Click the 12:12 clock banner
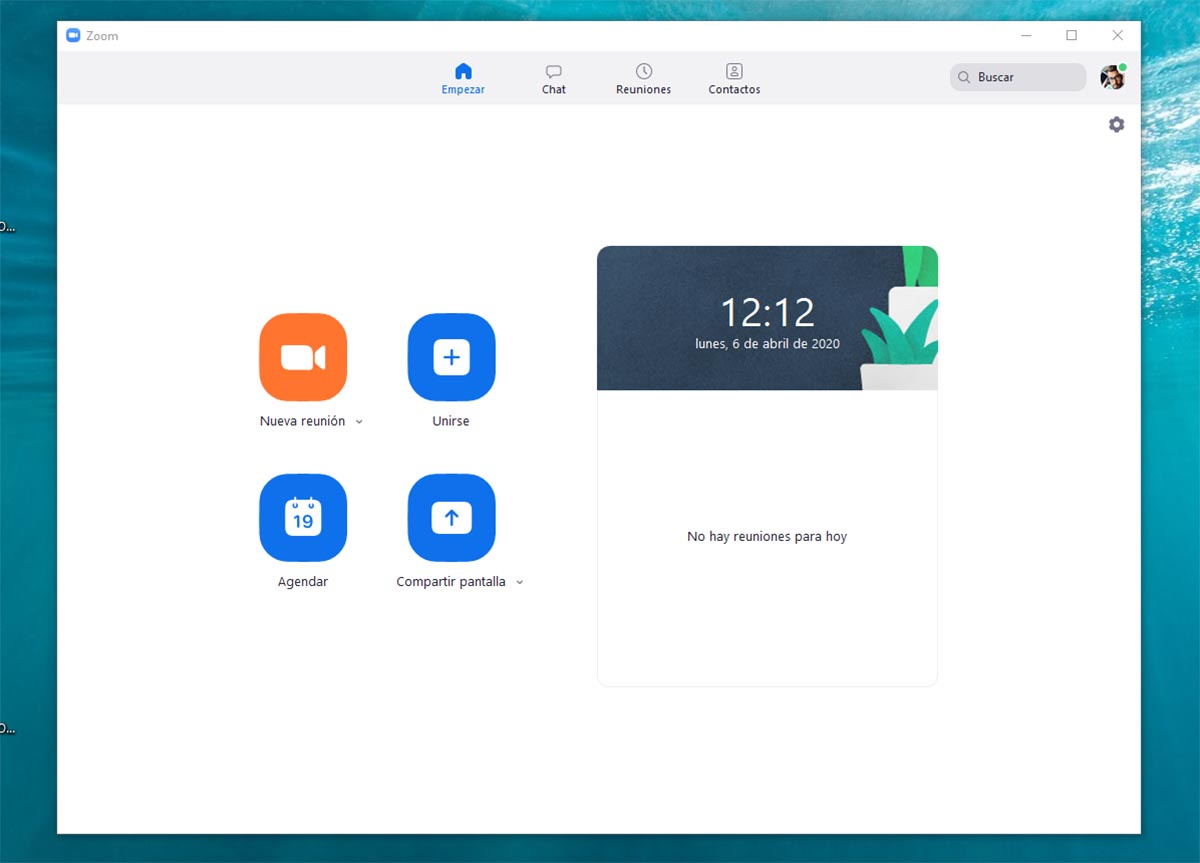Image resolution: width=1200 pixels, height=863 pixels. click(x=767, y=313)
